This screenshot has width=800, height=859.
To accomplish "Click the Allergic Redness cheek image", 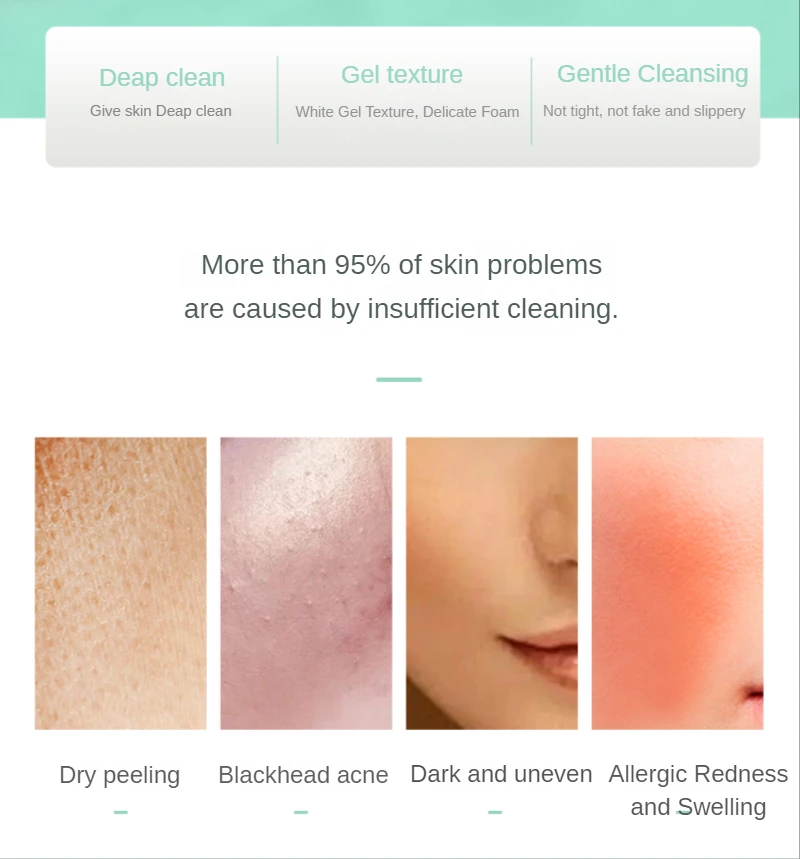I will [677, 583].
